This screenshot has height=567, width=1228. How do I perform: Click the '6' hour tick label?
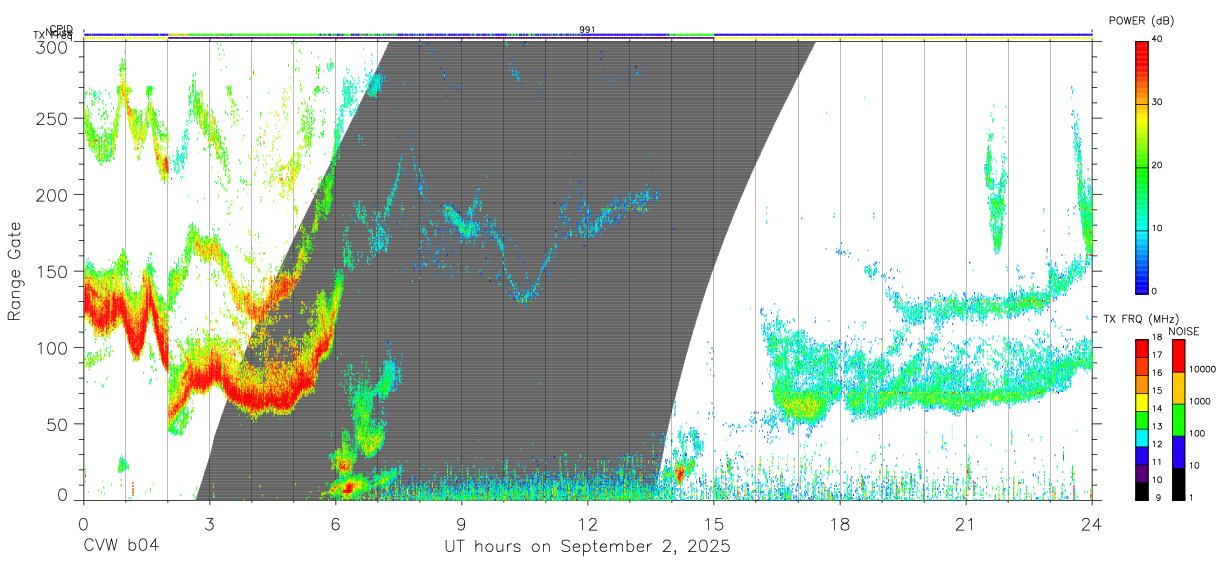pyautogui.click(x=335, y=523)
